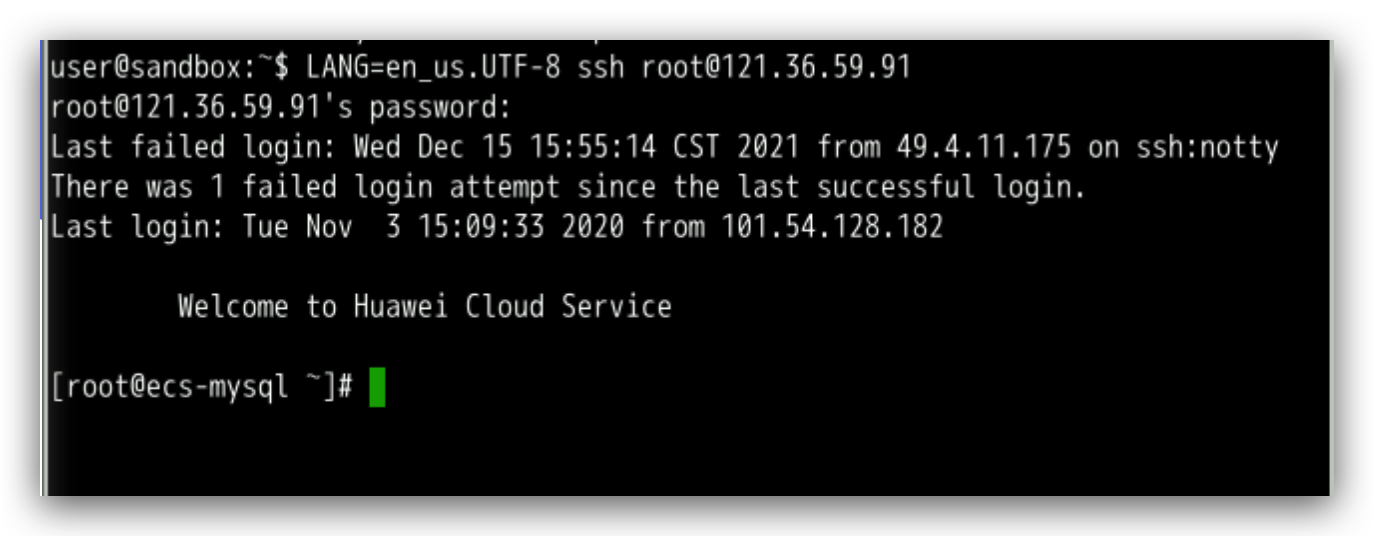Image resolution: width=1374 pixels, height=536 pixels.
Task: Click the green cursor block at the prompt
Action: click(x=377, y=388)
